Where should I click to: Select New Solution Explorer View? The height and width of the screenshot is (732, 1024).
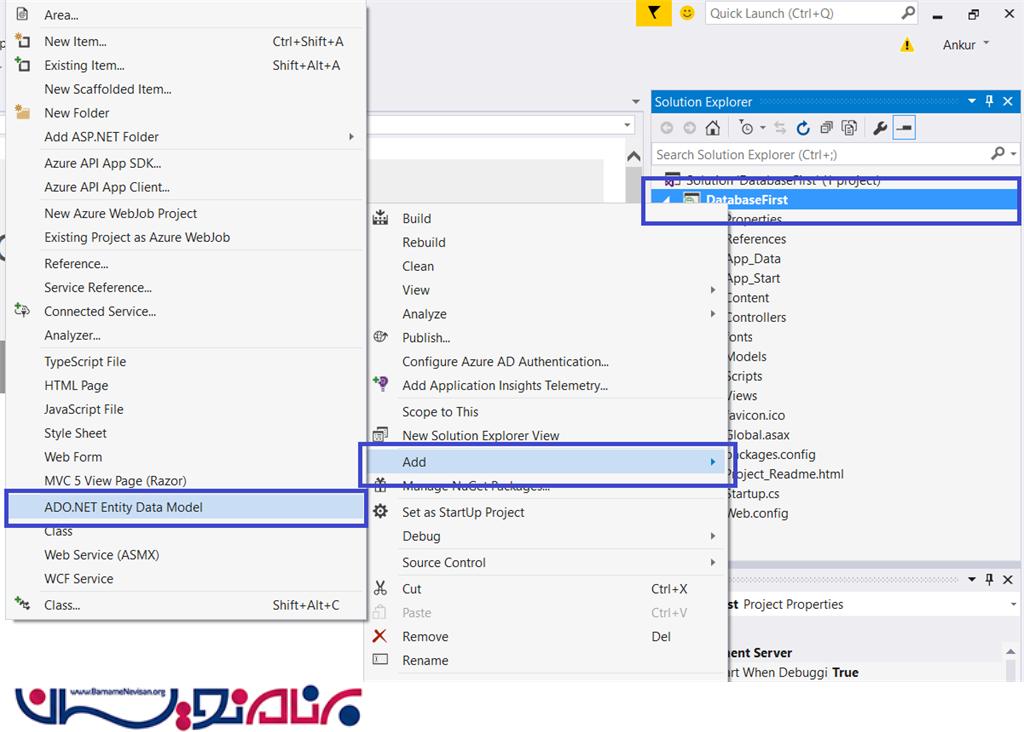coord(545,436)
